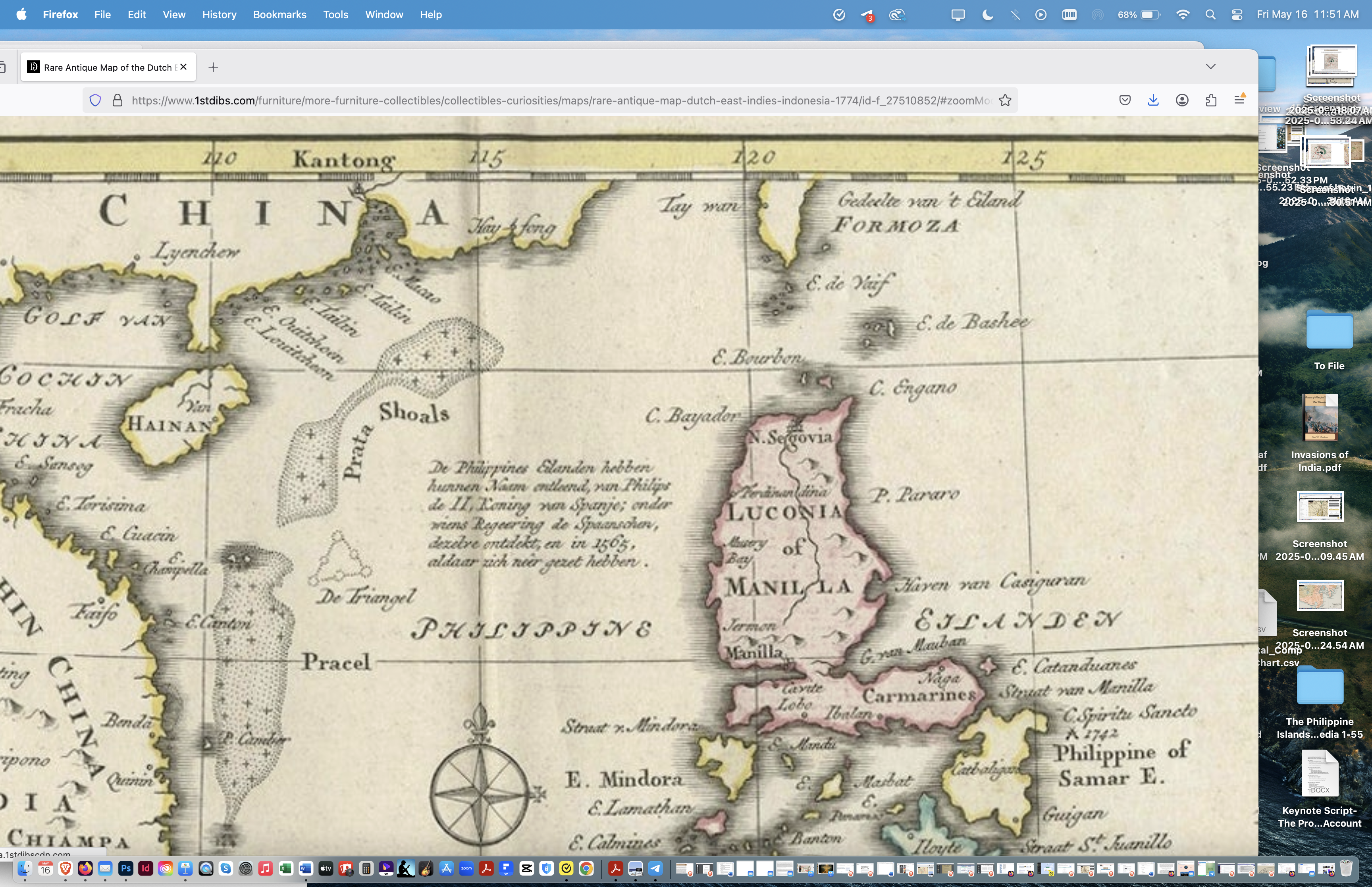Launch InDesign from the dock
The height and width of the screenshot is (887, 1372).
145,869
